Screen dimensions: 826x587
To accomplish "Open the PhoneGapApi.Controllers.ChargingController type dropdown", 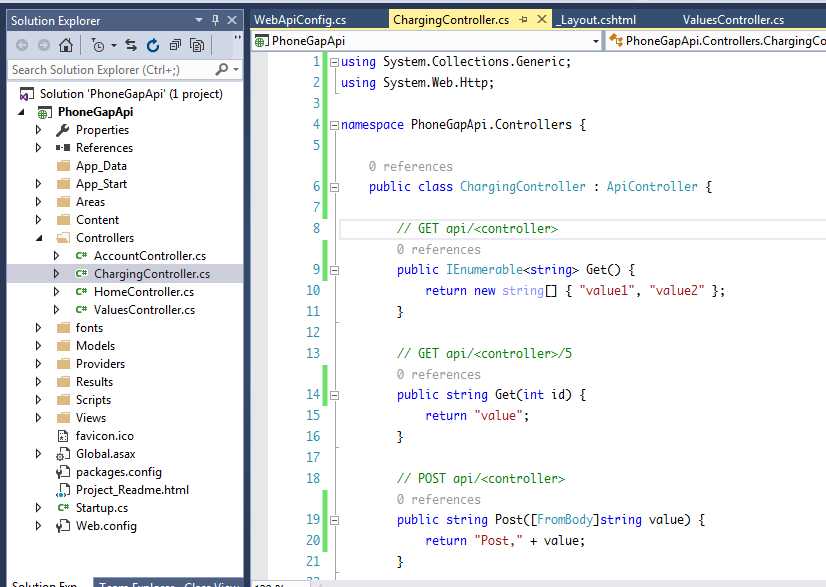I will click(716, 41).
